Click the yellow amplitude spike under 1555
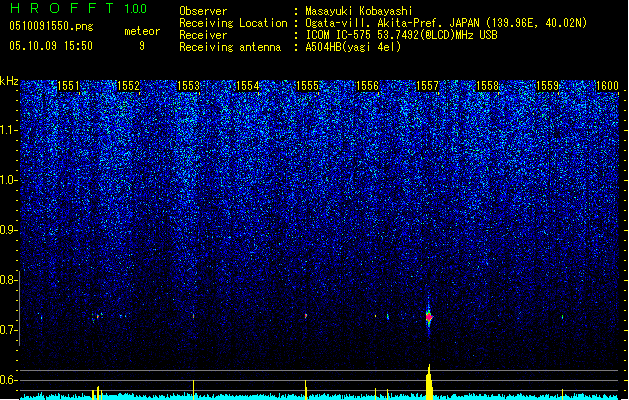This screenshot has width=629, height=400. point(306,390)
